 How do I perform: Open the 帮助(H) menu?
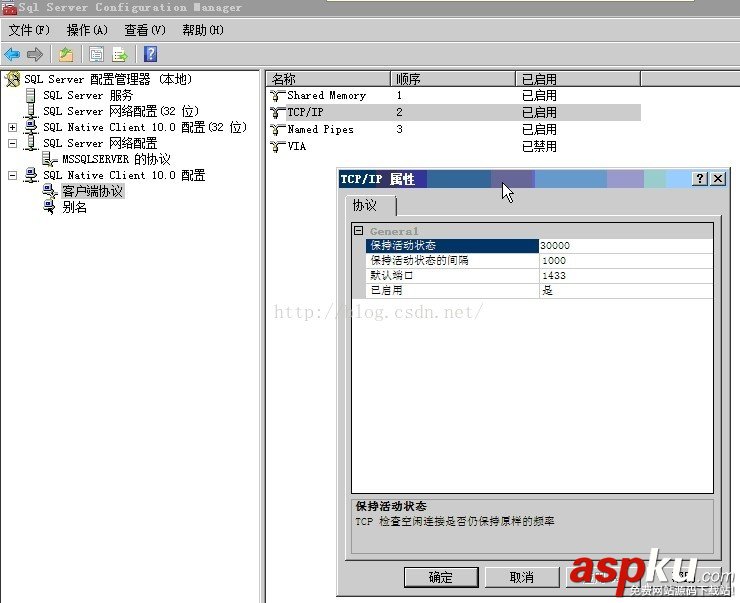point(203,30)
